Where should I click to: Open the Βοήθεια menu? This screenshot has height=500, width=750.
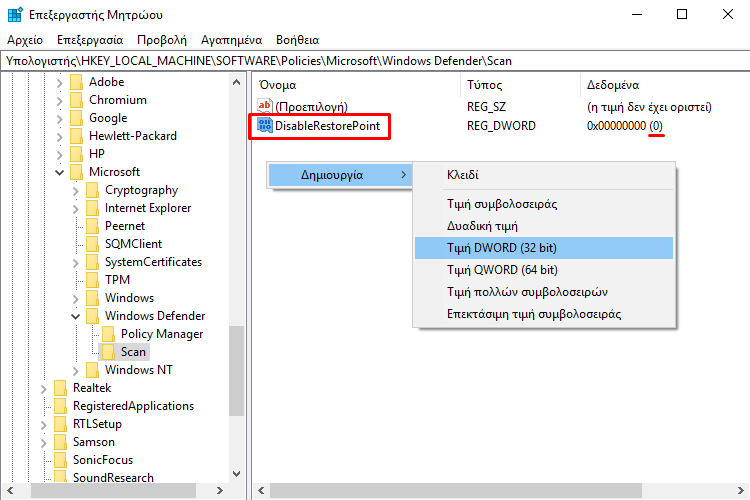(x=298, y=40)
